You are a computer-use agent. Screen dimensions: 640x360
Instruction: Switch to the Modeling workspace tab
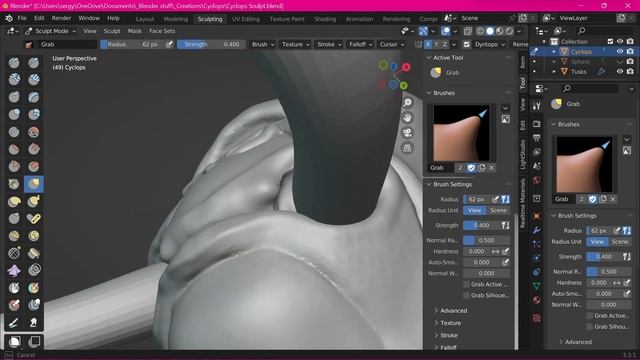pyautogui.click(x=176, y=19)
